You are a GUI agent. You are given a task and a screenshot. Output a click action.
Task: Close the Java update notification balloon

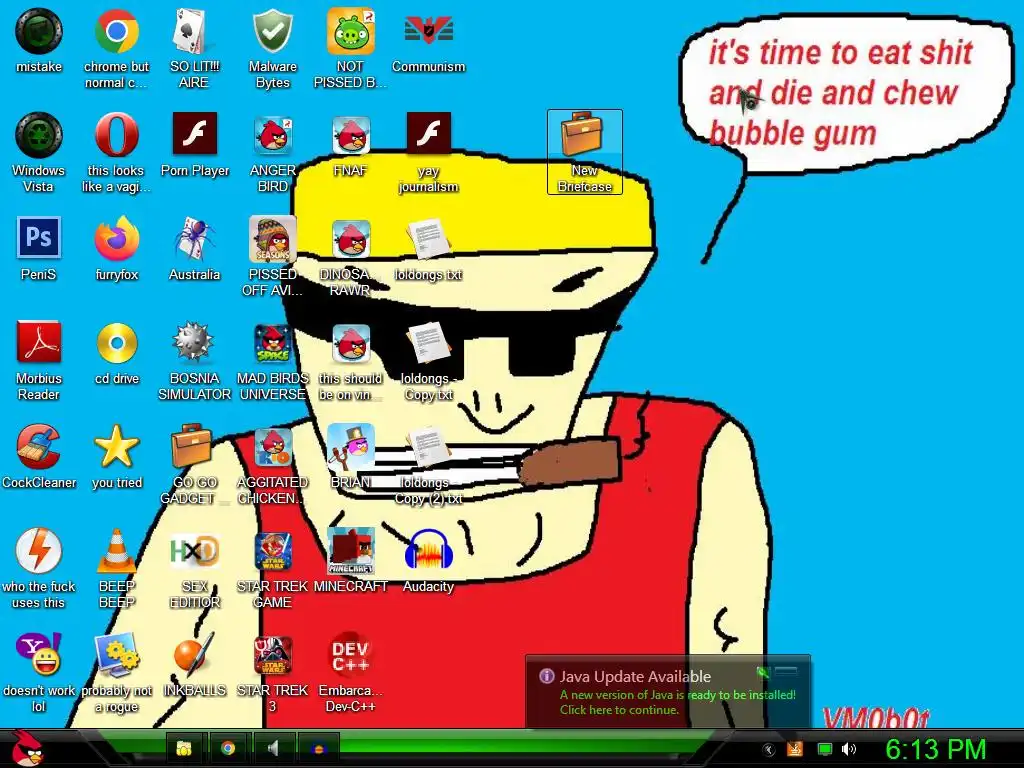pos(786,671)
